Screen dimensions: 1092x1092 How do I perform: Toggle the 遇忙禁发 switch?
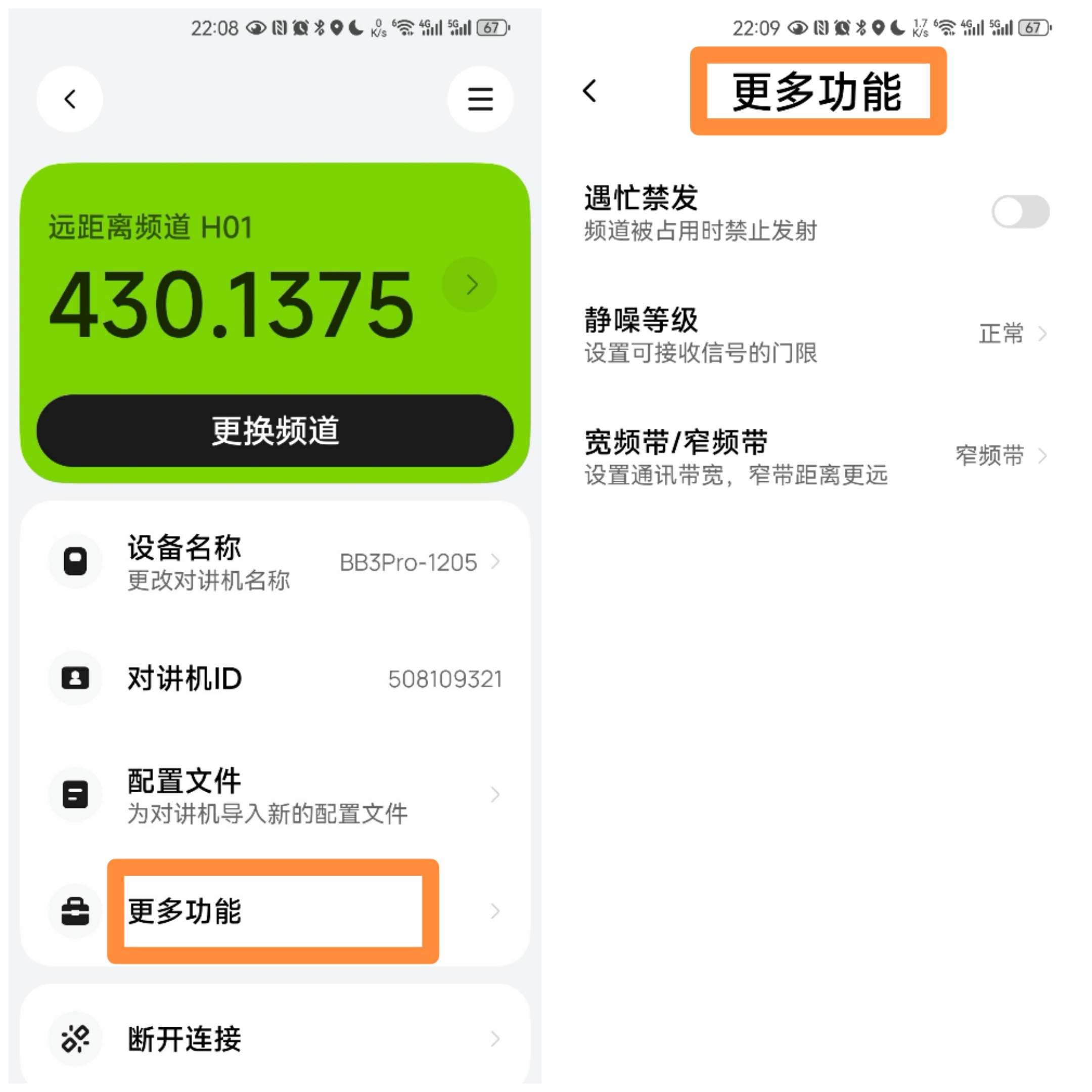tap(1020, 212)
